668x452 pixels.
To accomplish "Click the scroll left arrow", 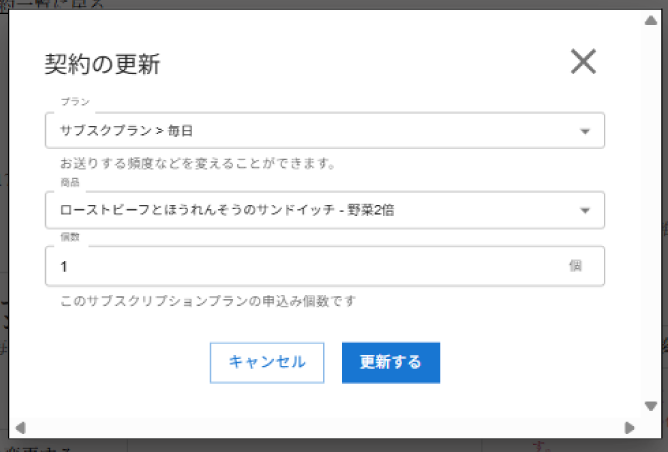I will point(18,428).
